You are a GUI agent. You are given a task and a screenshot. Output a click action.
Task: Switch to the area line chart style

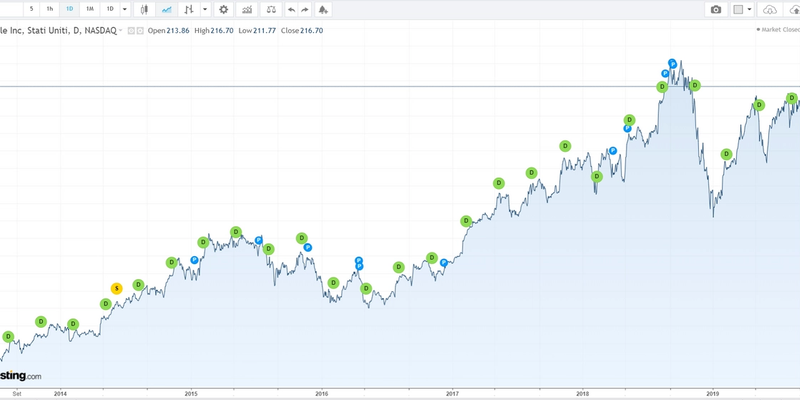166,9
